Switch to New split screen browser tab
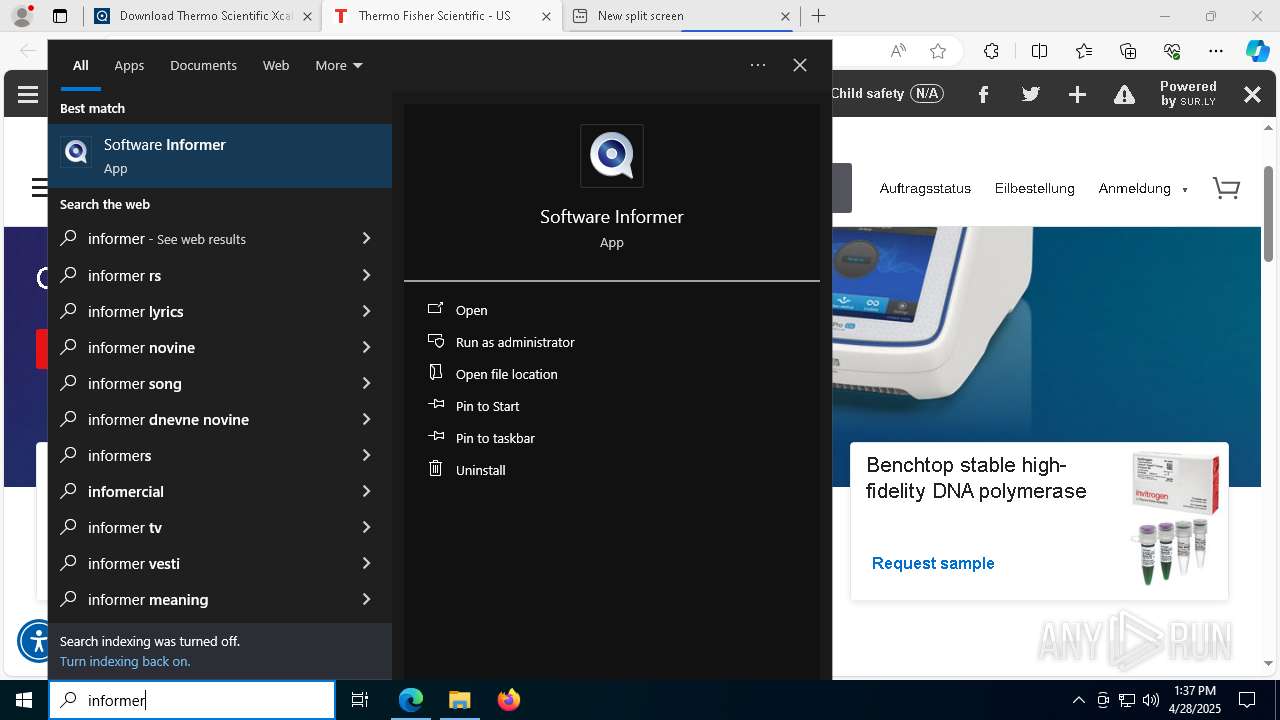 click(680, 16)
